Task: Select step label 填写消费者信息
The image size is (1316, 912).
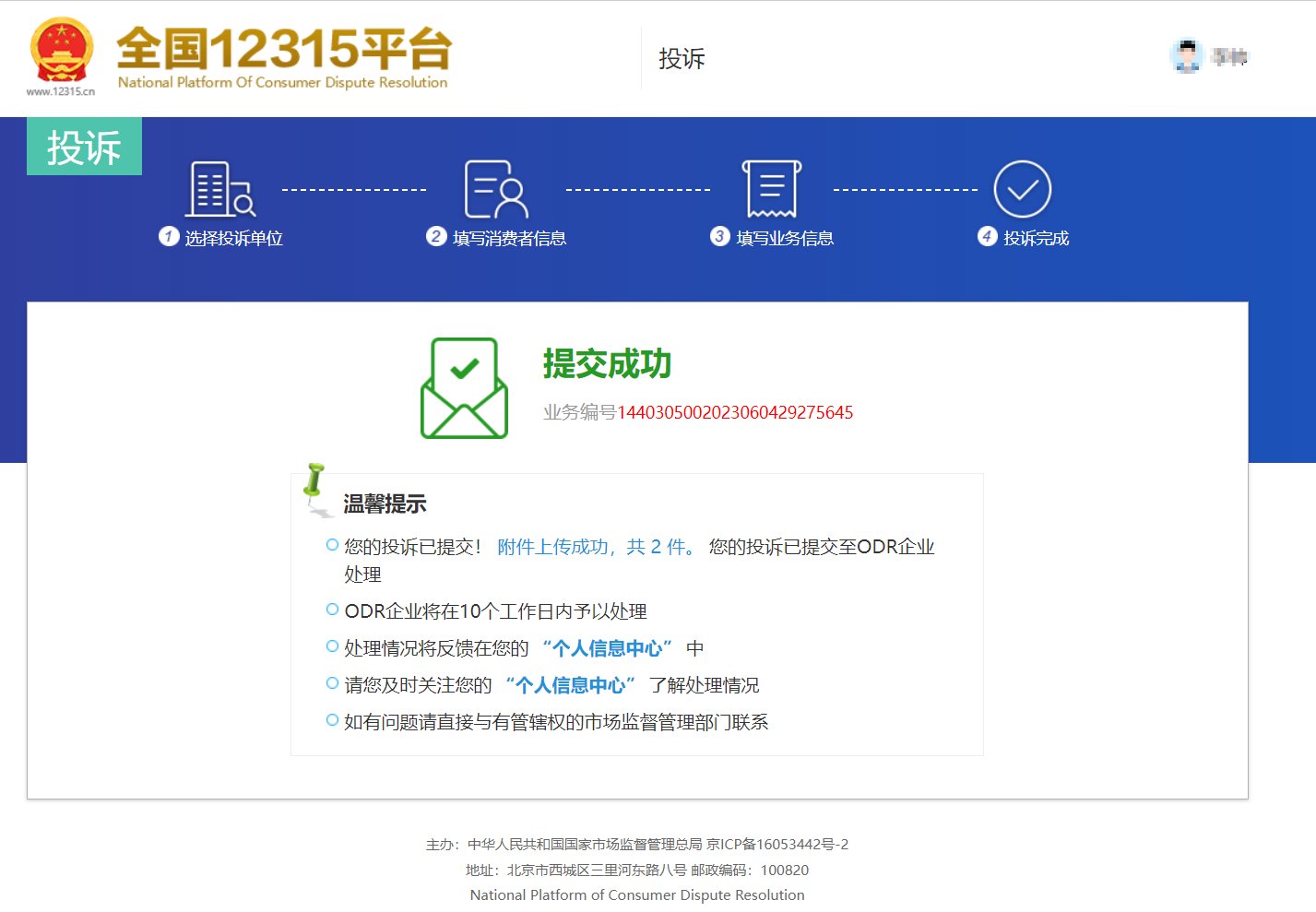Action: 509,238
